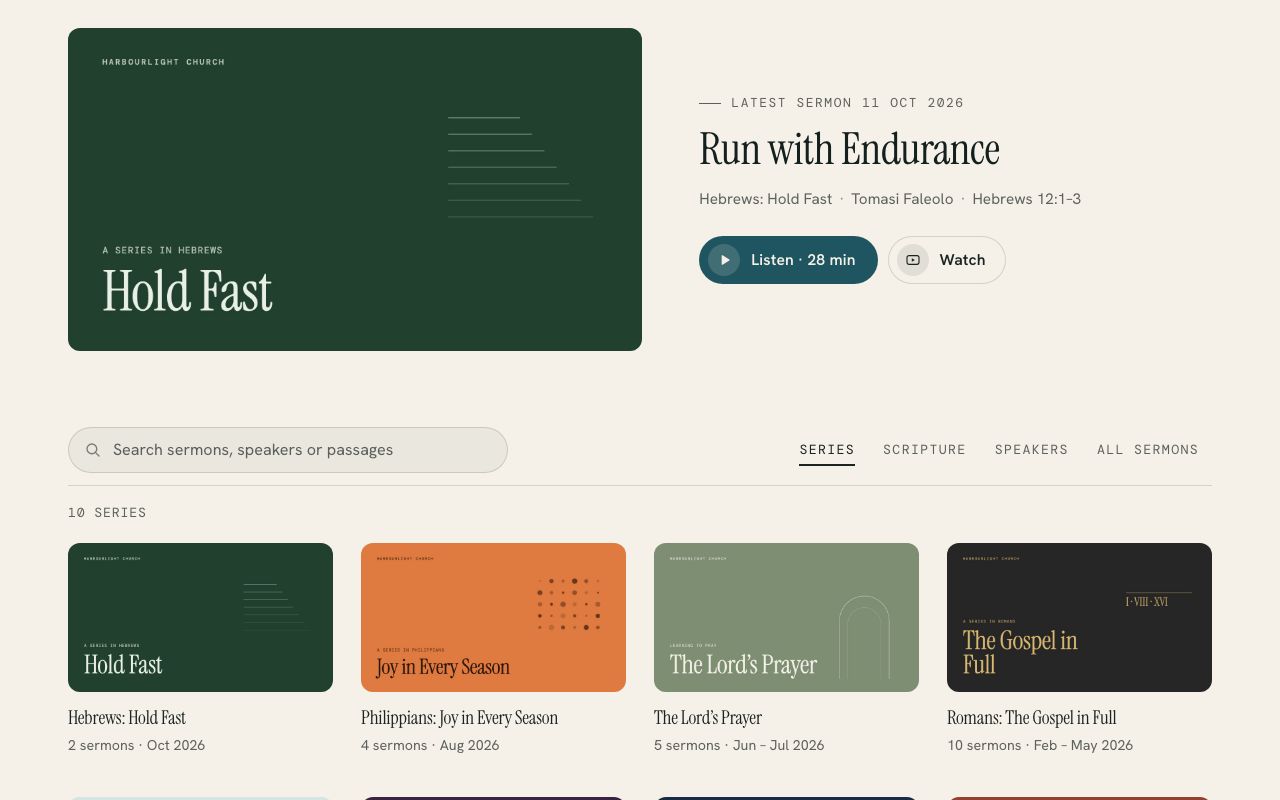Click the play icon in Listen button
1280x800 pixels.
(724, 260)
